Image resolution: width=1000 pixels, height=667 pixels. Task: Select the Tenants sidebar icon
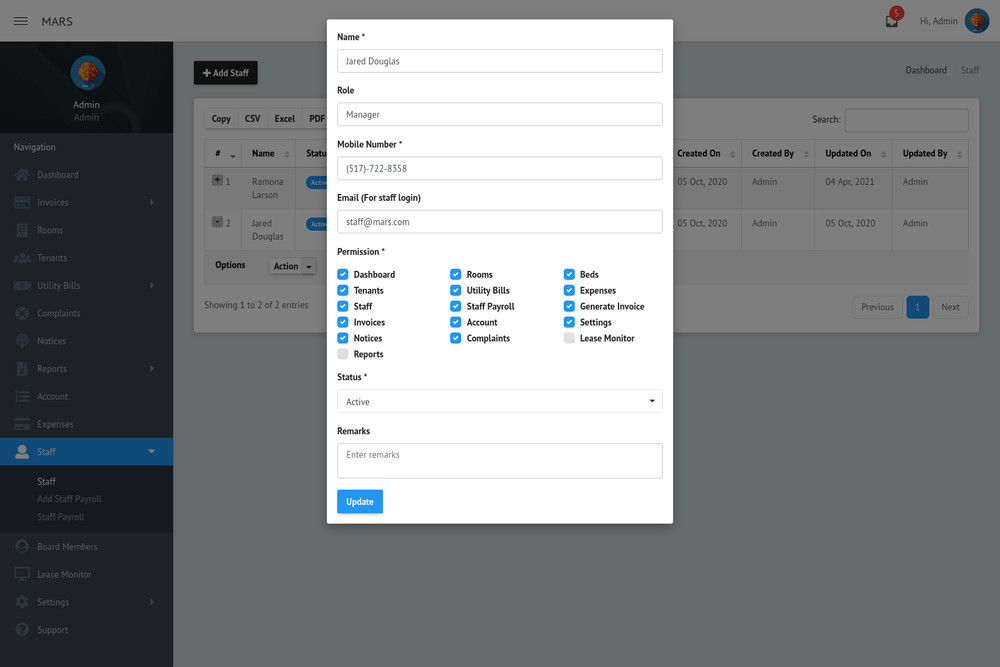[20, 258]
